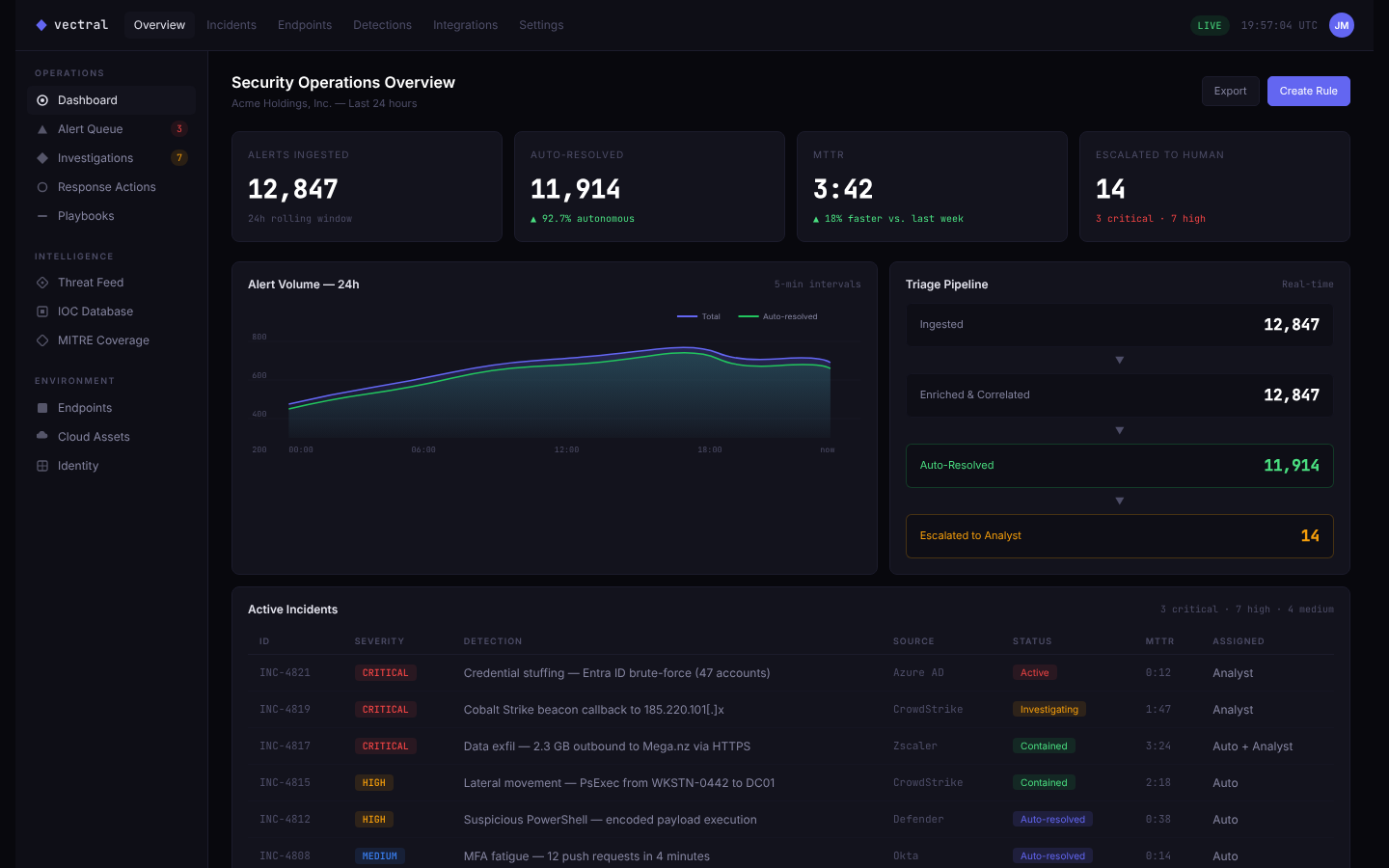Click the Export button
This screenshot has width=1389, height=868.
click(1231, 91)
